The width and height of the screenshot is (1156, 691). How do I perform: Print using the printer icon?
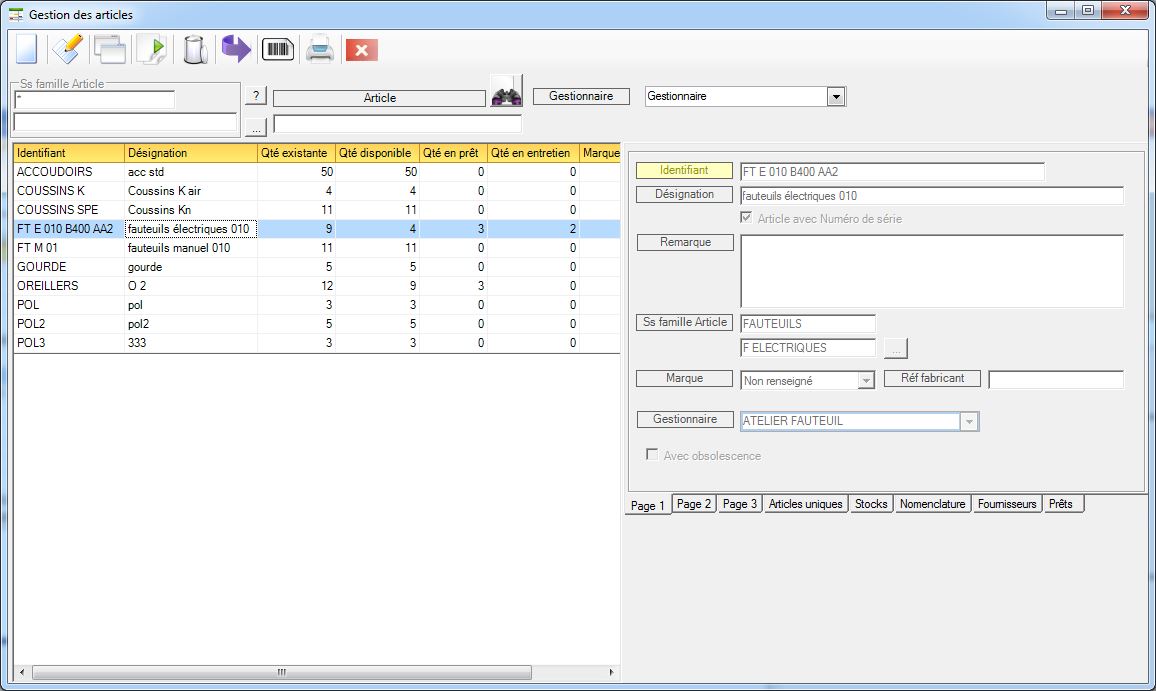pyautogui.click(x=320, y=49)
